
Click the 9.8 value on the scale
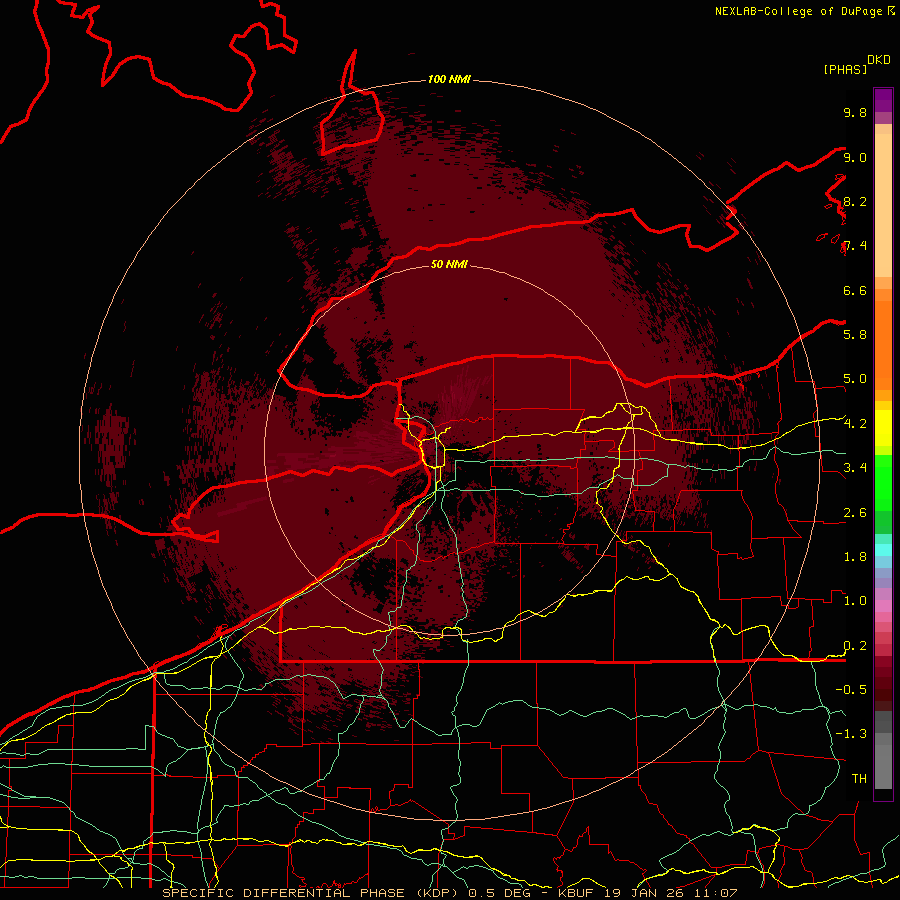pos(854,112)
